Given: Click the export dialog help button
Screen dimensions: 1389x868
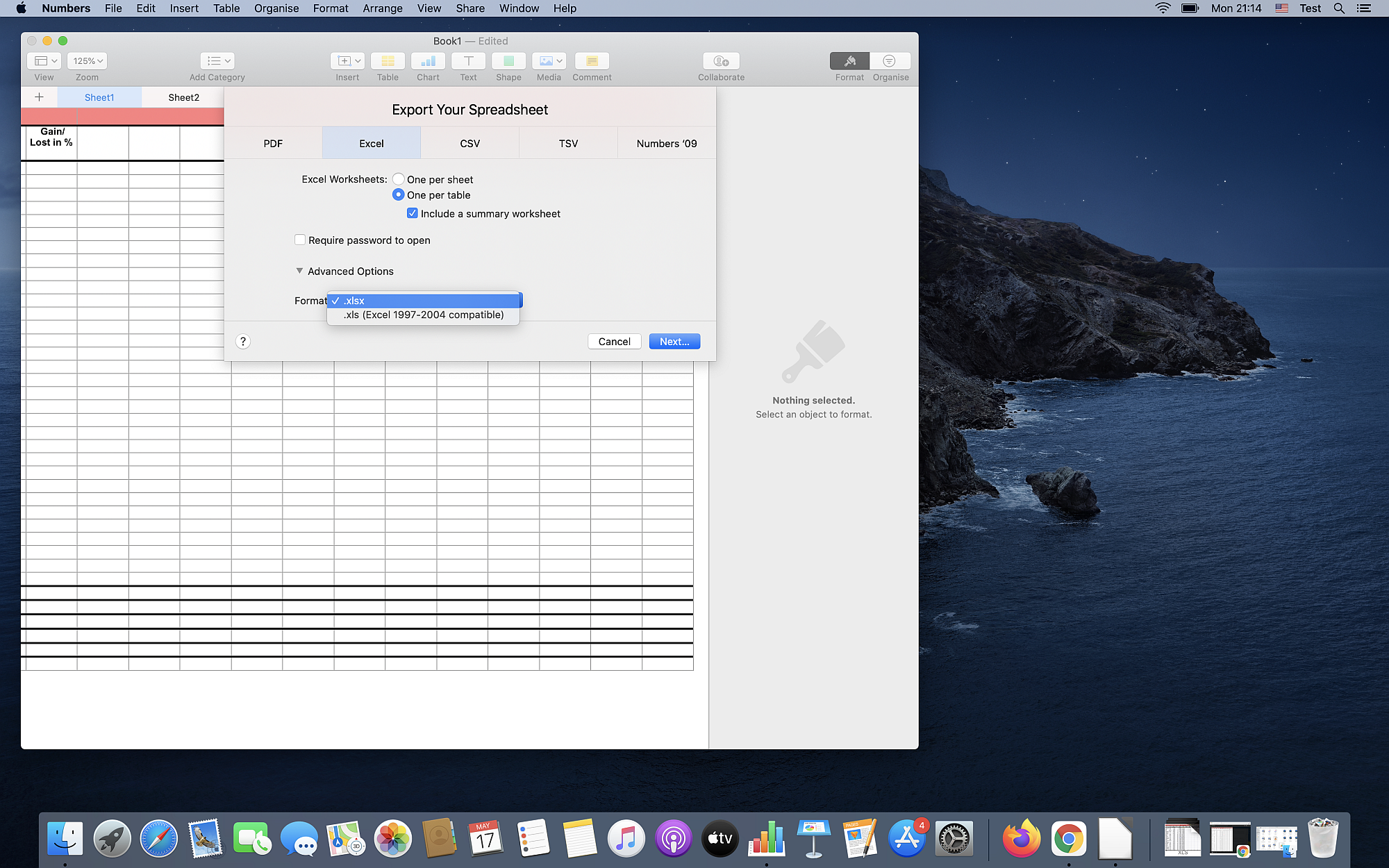Looking at the screenshot, I should point(243,342).
